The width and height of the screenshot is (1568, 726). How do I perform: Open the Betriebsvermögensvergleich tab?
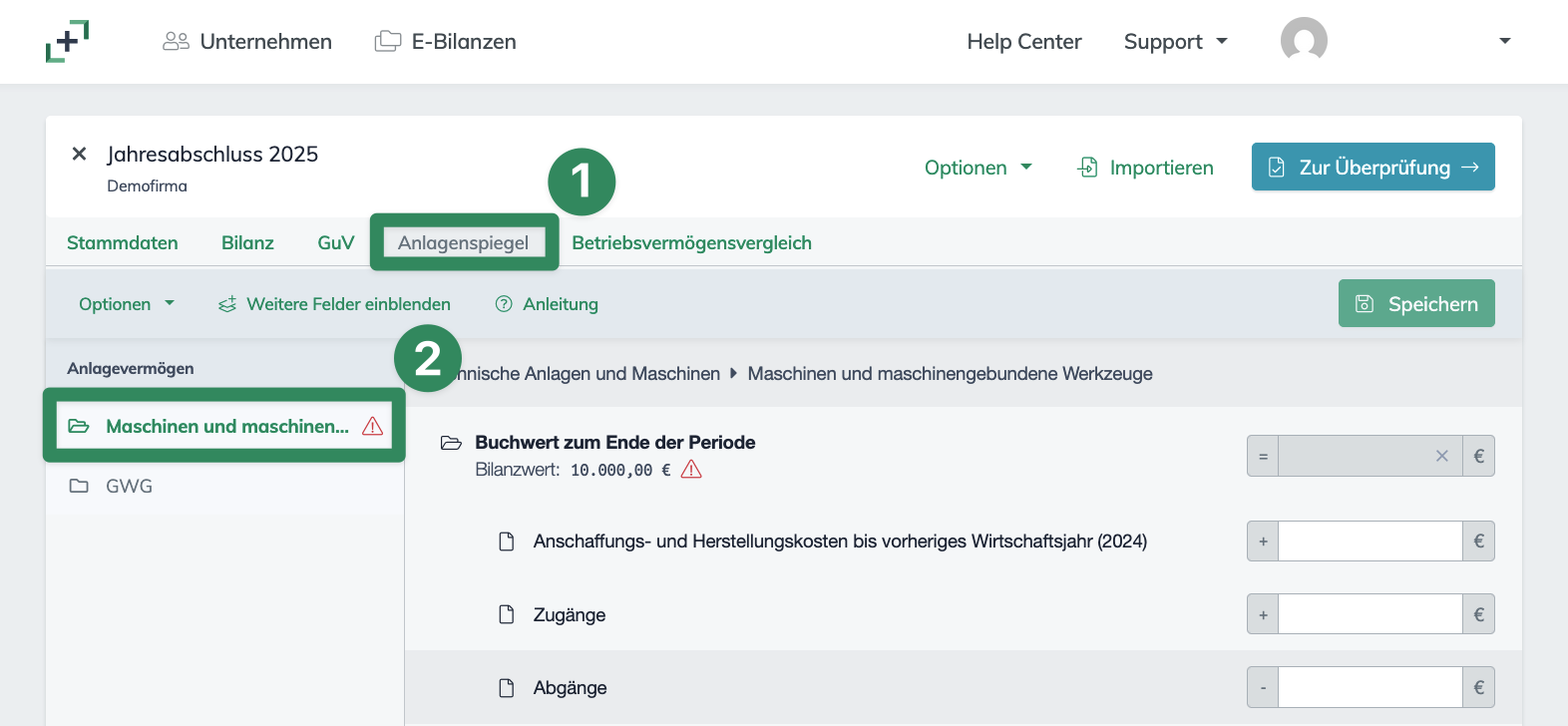[x=691, y=243]
